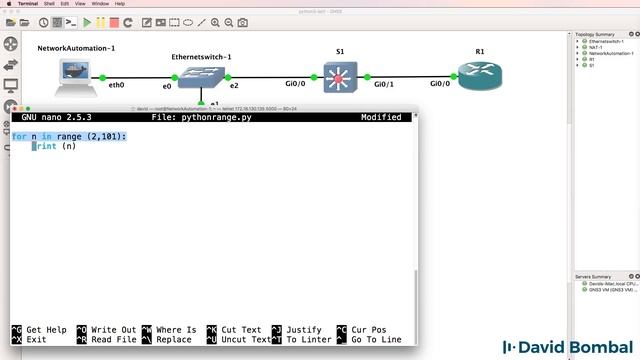Browse routers in device sidebar
Viewport: 640px width, 360px height.
(11, 44)
